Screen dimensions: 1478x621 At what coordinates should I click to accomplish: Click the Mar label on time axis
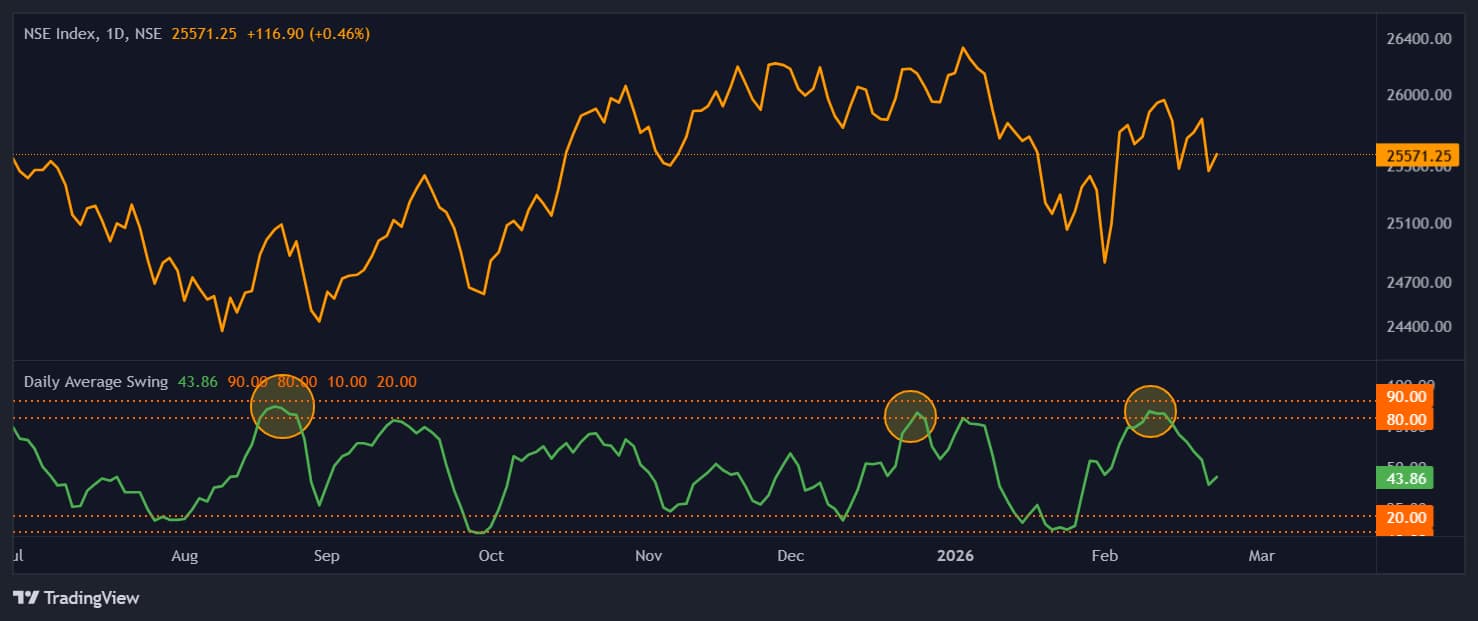pyautogui.click(x=1262, y=556)
